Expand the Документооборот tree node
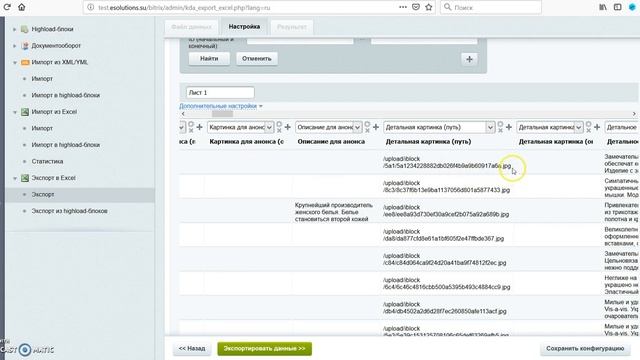Screen dimensions: 640x360 tap(14, 46)
